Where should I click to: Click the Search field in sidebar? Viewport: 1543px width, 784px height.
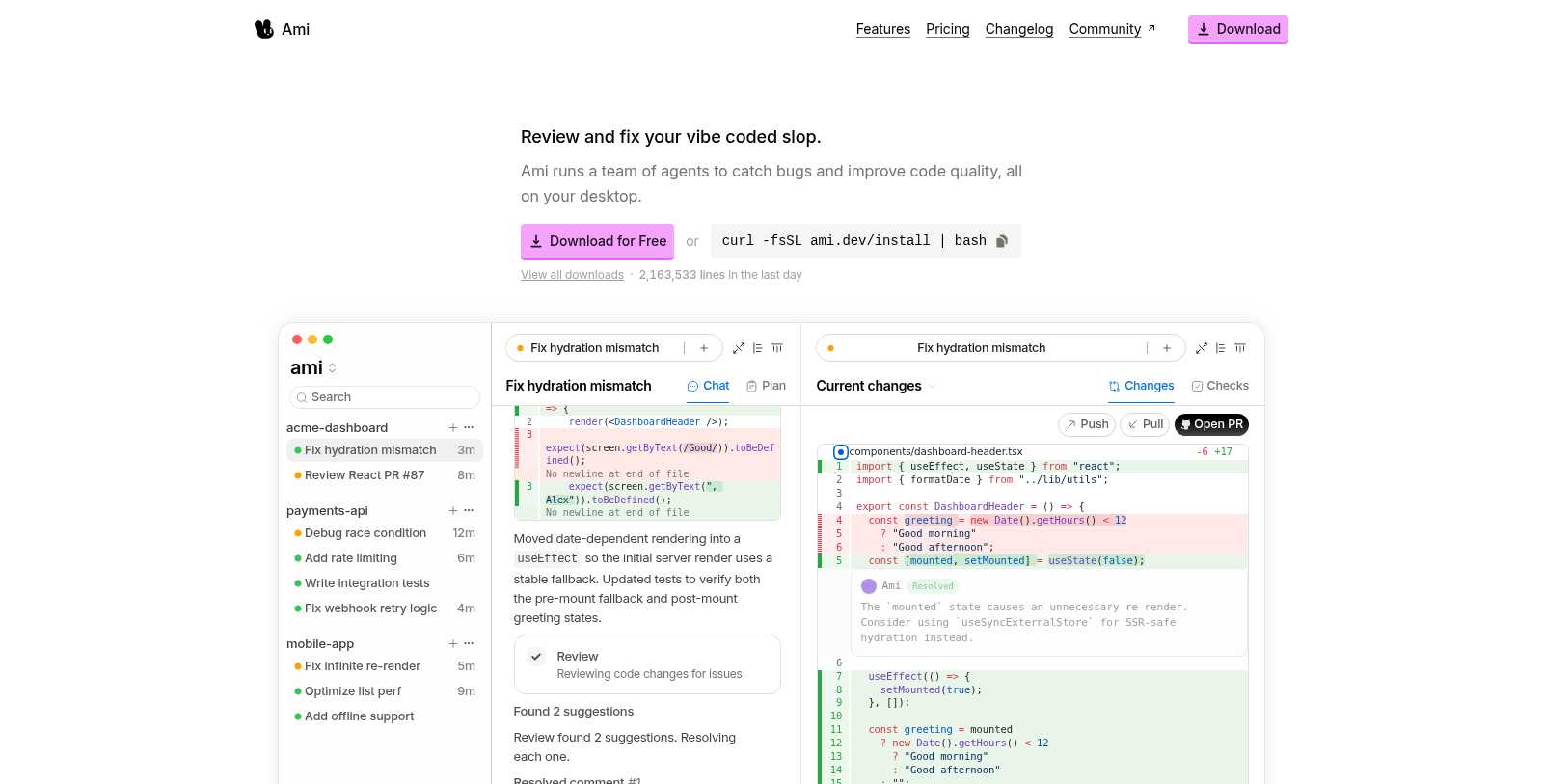click(386, 397)
